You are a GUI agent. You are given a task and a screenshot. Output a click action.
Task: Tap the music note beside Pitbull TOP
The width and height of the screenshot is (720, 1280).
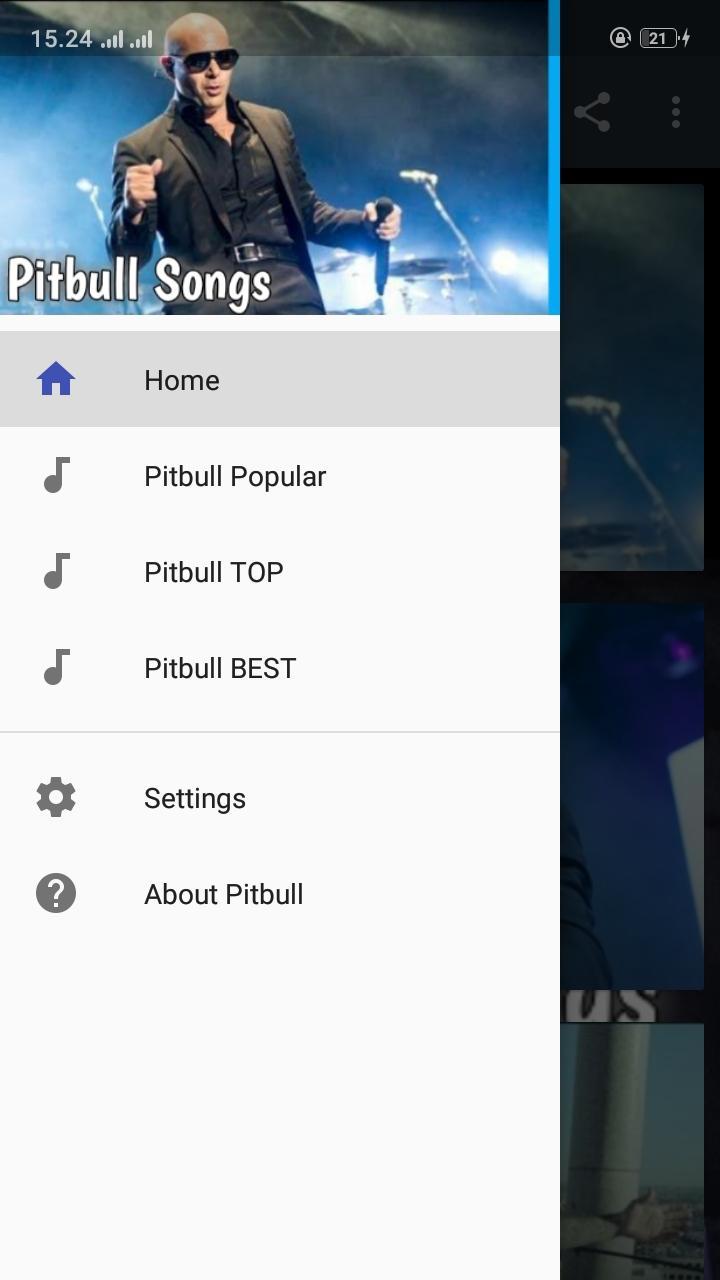[x=57, y=572]
